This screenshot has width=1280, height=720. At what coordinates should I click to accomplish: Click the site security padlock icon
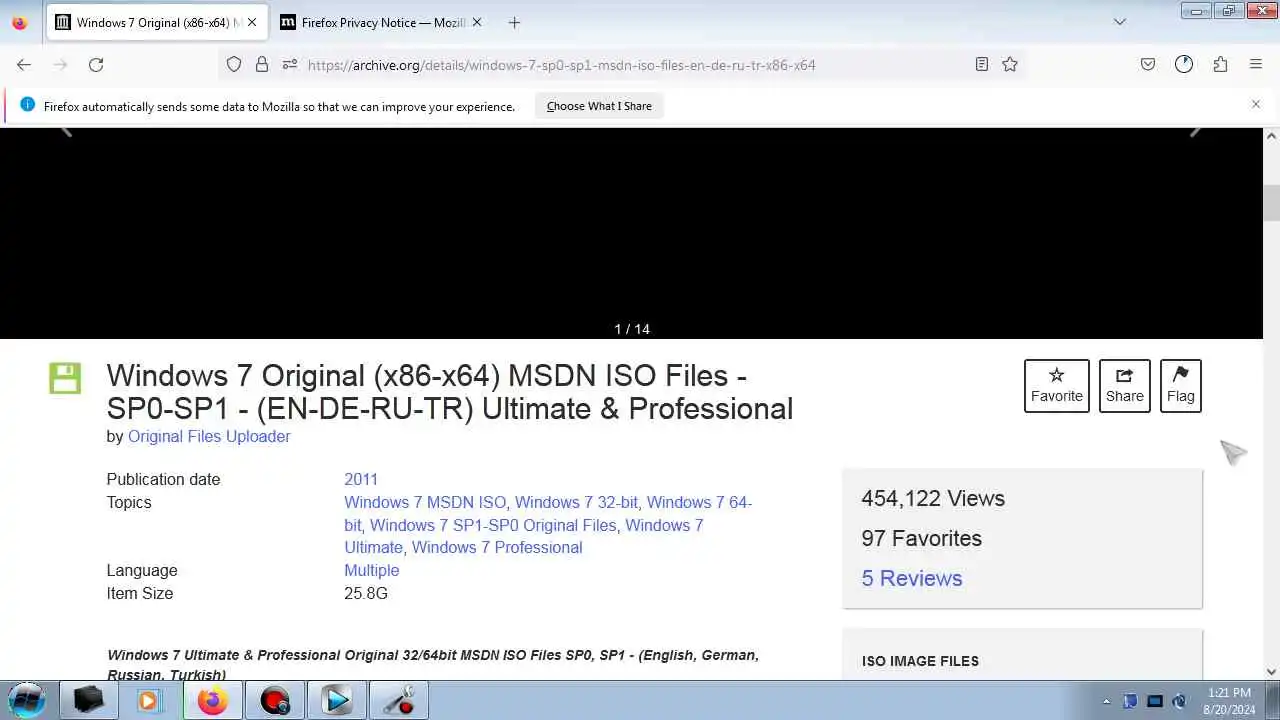[262, 64]
